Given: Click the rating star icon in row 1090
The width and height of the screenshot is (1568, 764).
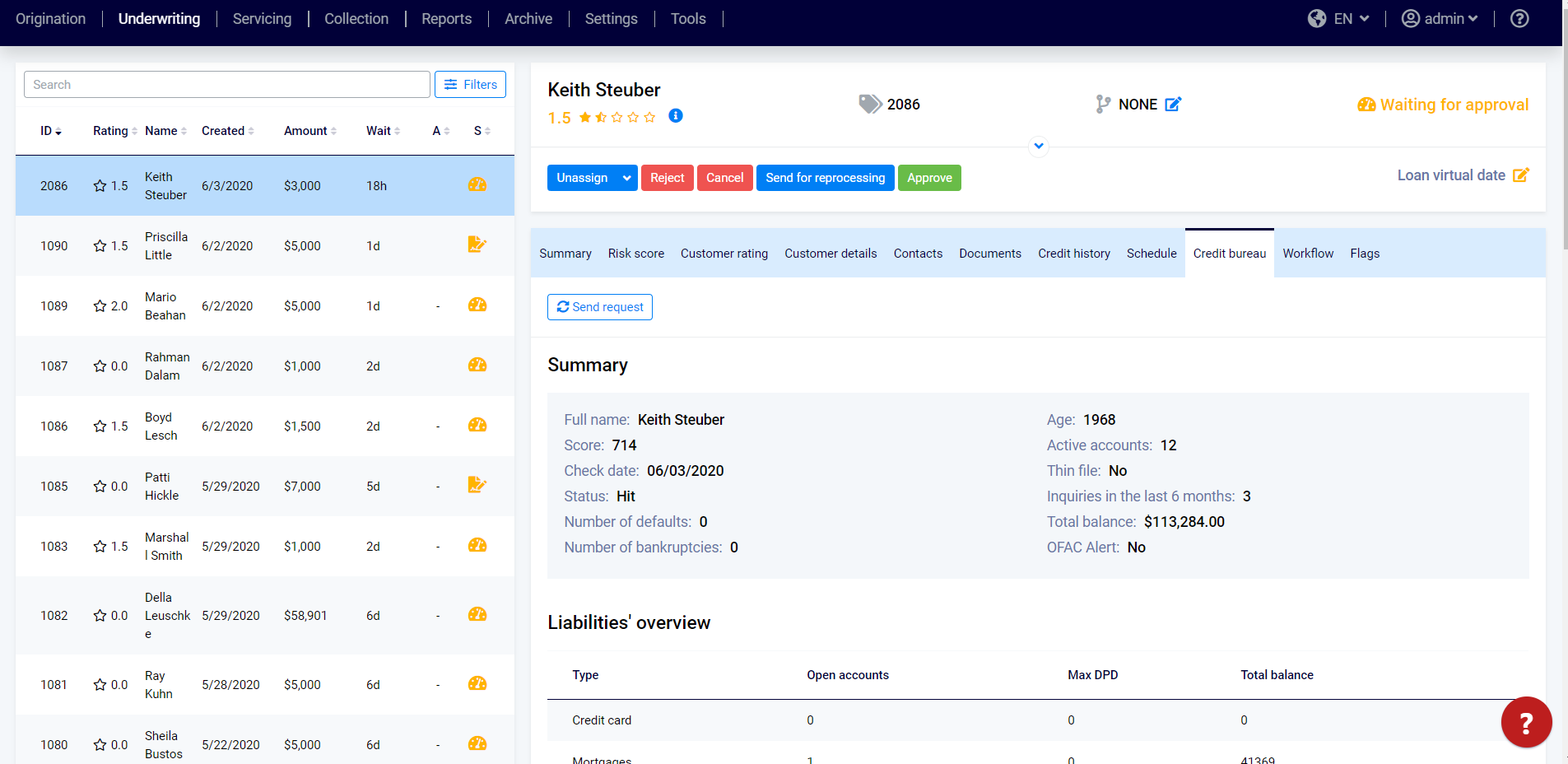Looking at the screenshot, I should pos(100,245).
